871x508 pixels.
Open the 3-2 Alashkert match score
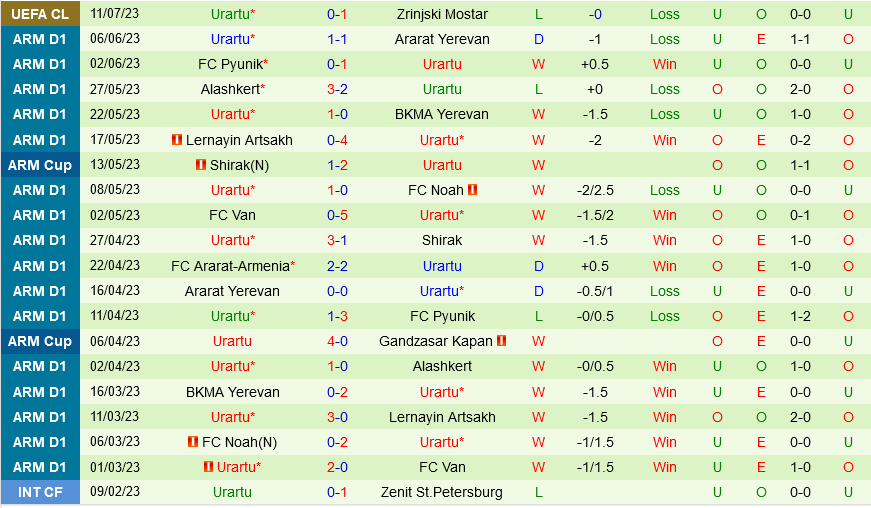point(337,89)
